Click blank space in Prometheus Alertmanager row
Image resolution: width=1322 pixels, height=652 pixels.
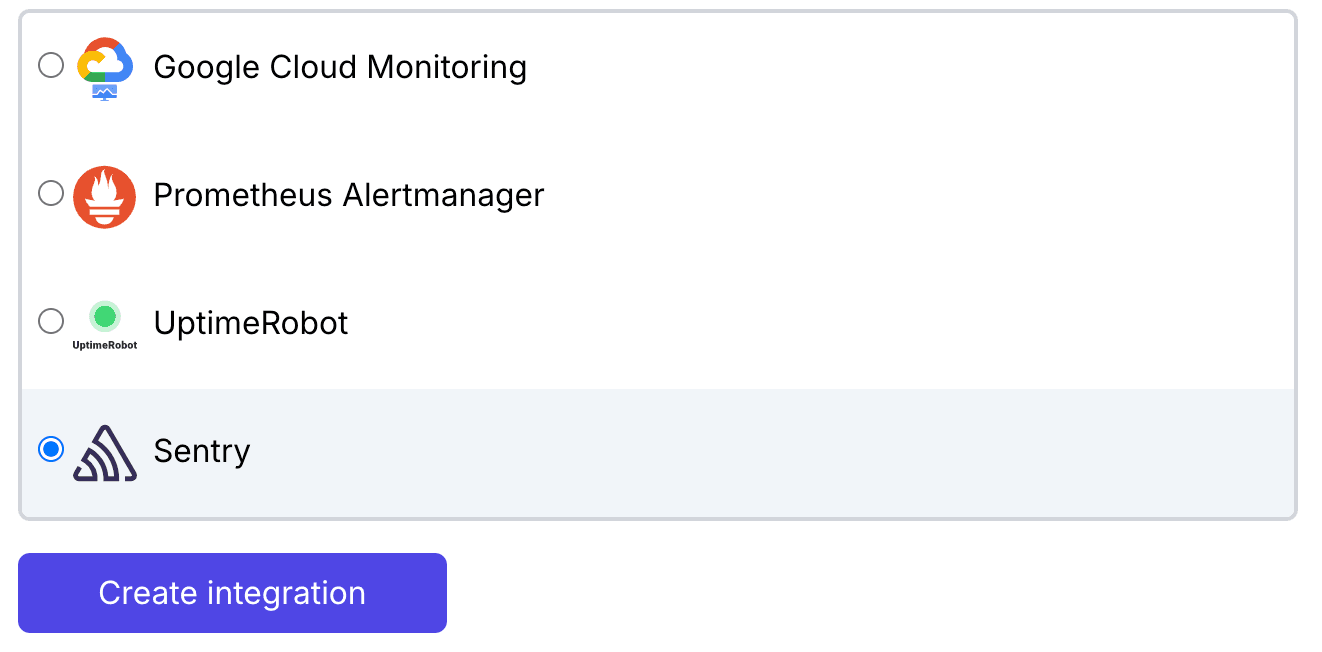(x=900, y=195)
